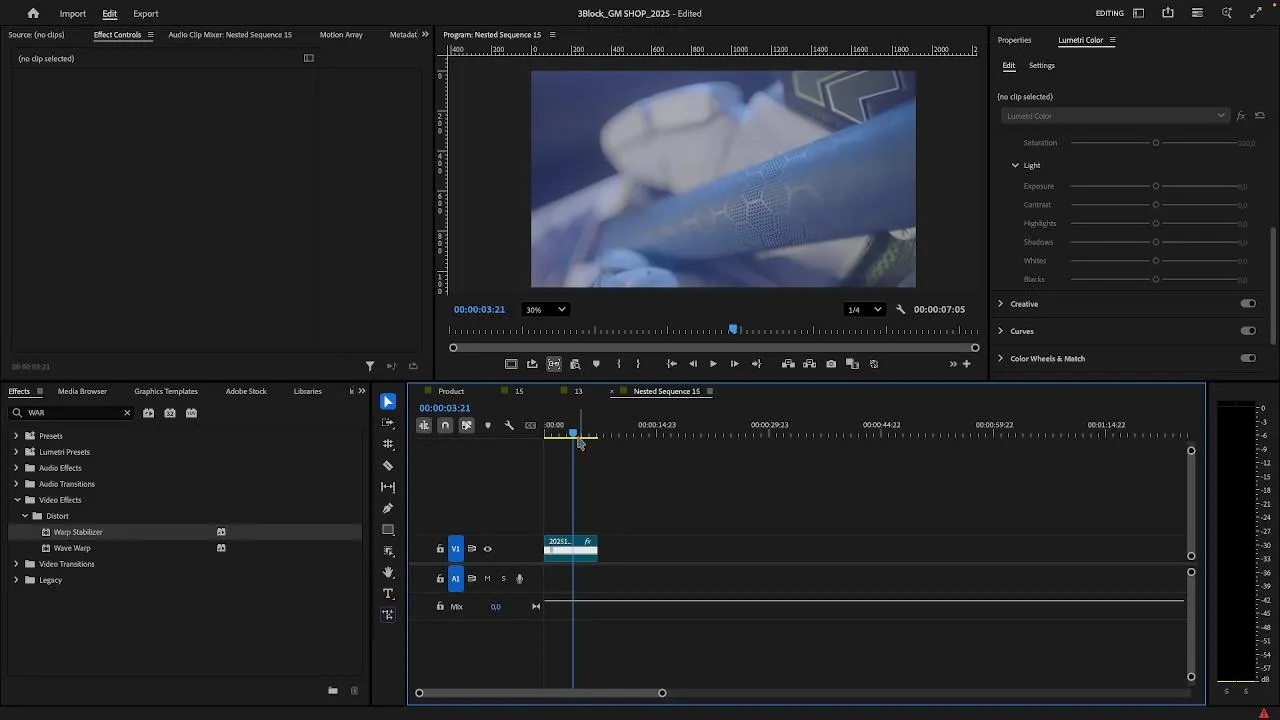Adjust the Contrast slider
Image resolution: width=1280 pixels, height=720 pixels.
(1156, 205)
